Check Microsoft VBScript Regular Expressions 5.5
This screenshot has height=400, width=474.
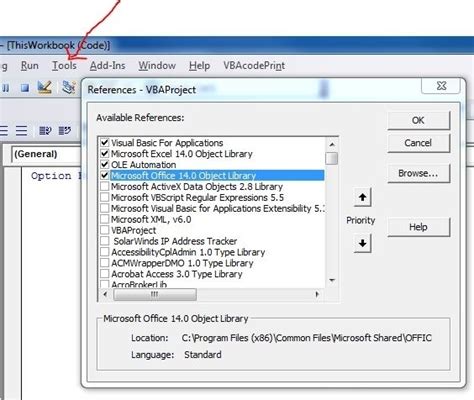[105, 197]
